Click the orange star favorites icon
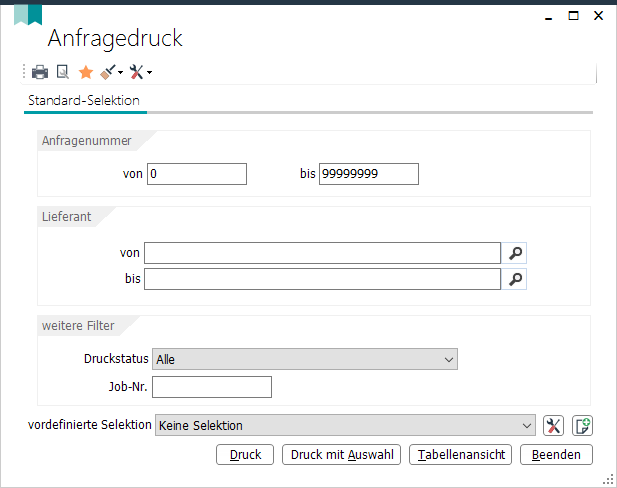Viewport: 617px width, 488px height. click(86, 72)
